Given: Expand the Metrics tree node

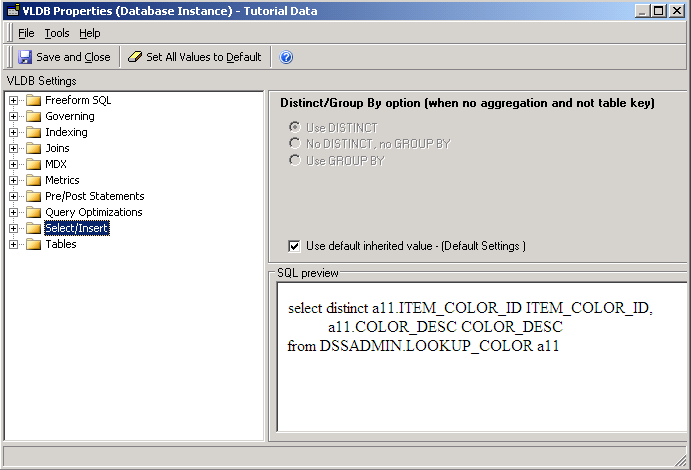Looking at the screenshot, I should point(13,180).
